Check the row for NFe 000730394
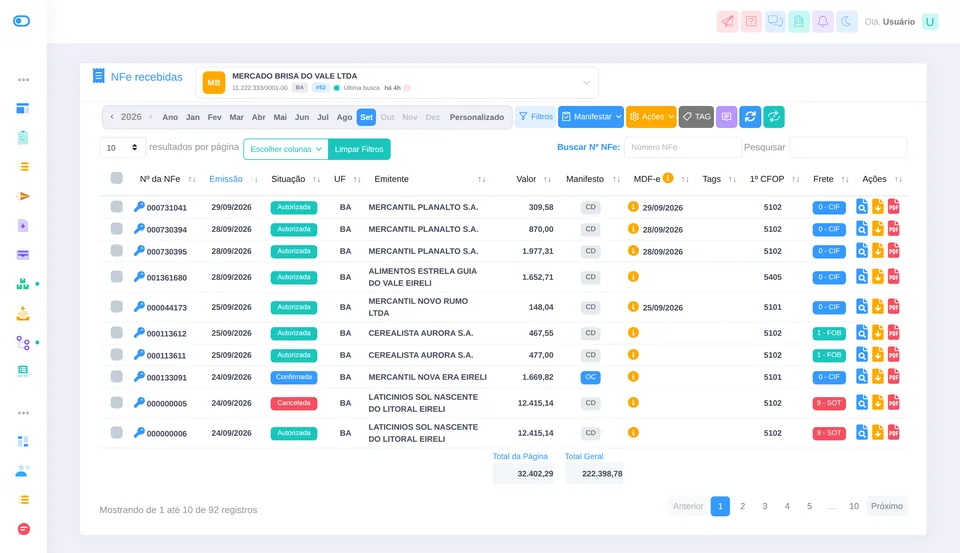This screenshot has height=553, width=960. point(116,229)
